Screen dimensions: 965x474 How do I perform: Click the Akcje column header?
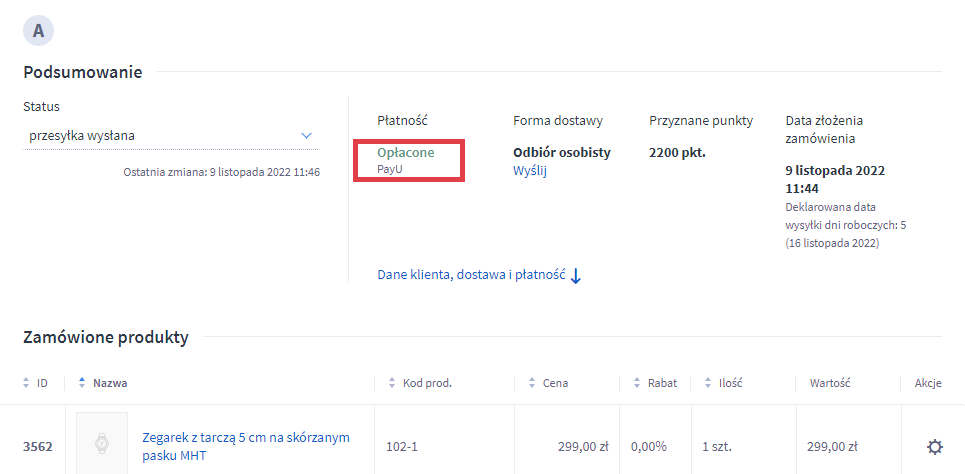928,383
